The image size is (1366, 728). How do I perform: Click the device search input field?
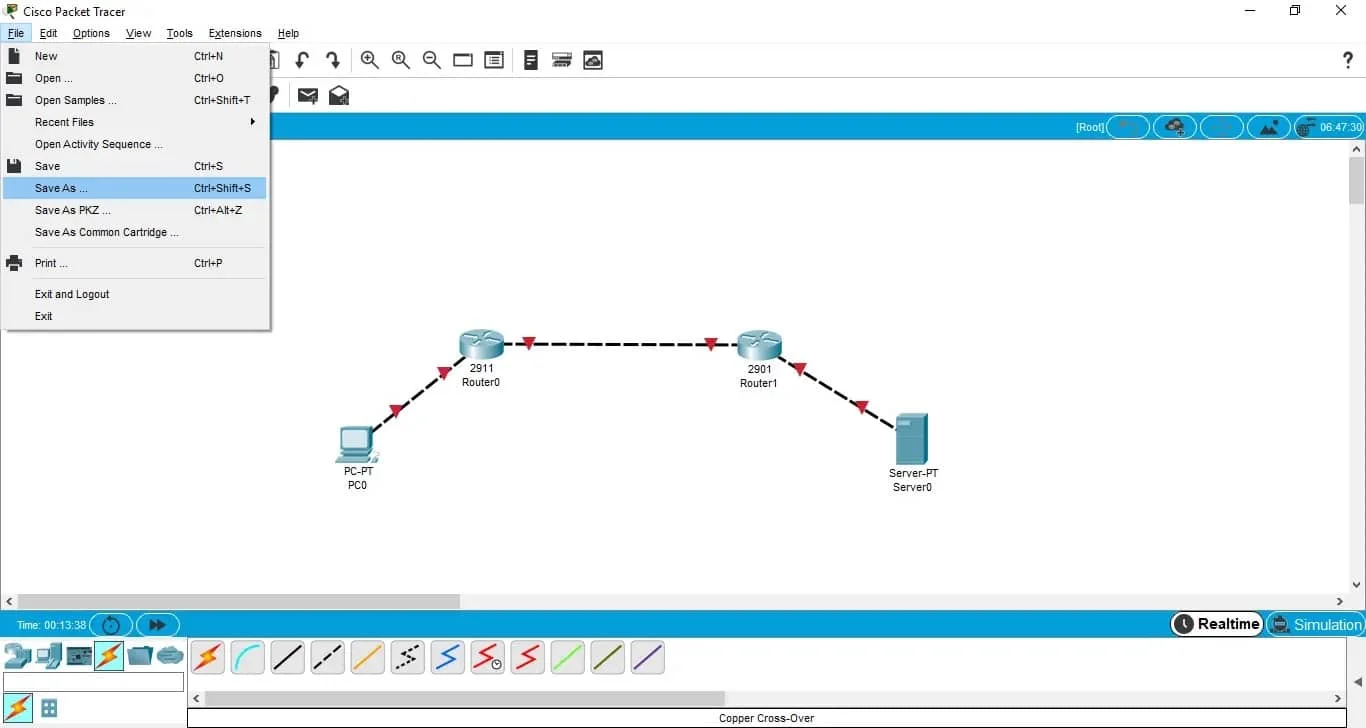tap(94, 682)
